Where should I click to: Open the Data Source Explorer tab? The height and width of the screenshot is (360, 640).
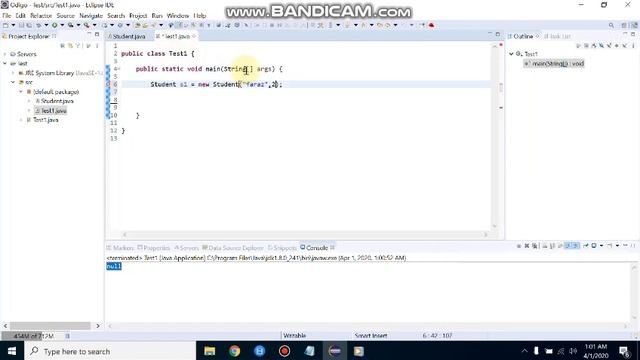(x=233, y=248)
